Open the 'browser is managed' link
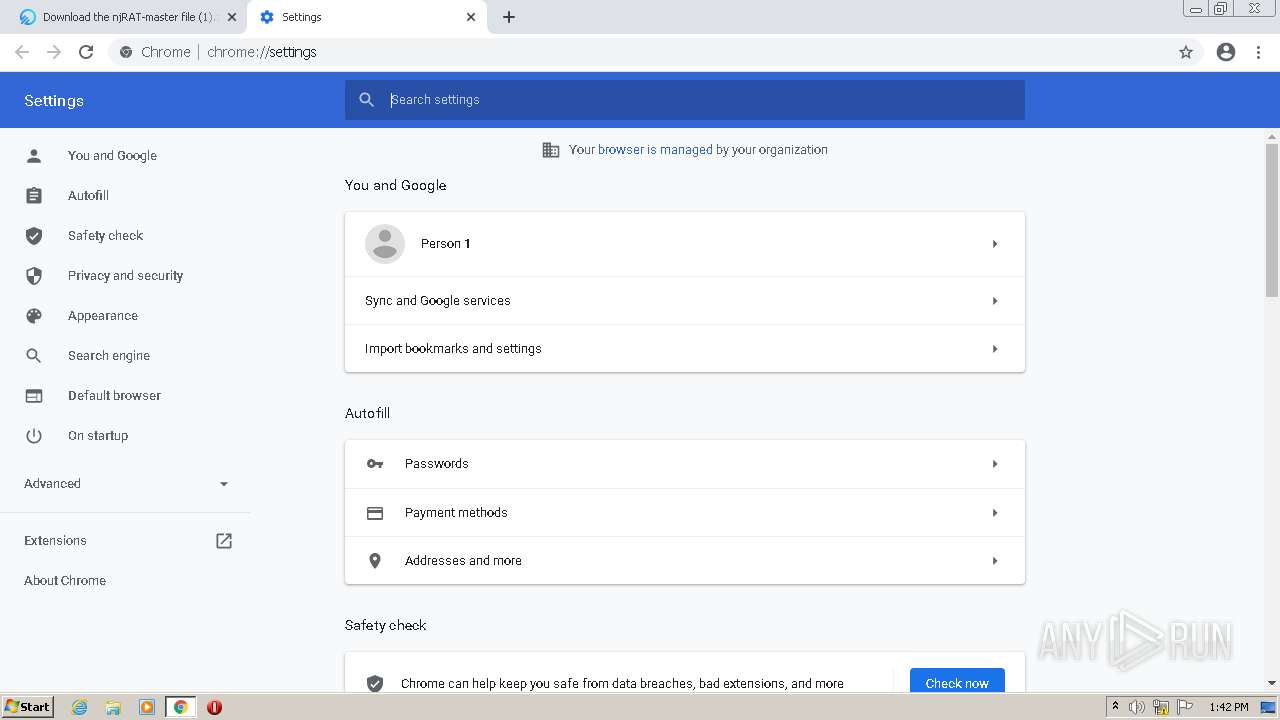The height and width of the screenshot is (720, 1280). click(655, 150)
